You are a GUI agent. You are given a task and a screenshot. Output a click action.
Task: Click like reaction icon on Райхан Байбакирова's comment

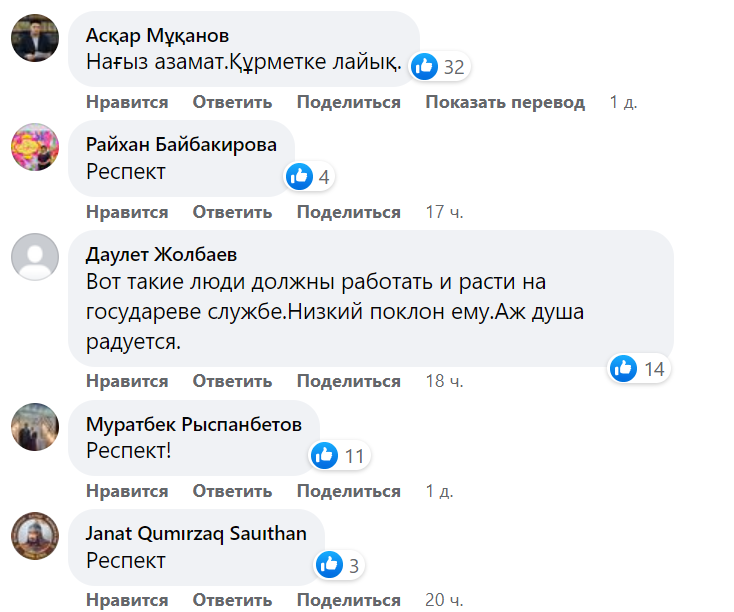pyautogui.click(x=299, y=177)
